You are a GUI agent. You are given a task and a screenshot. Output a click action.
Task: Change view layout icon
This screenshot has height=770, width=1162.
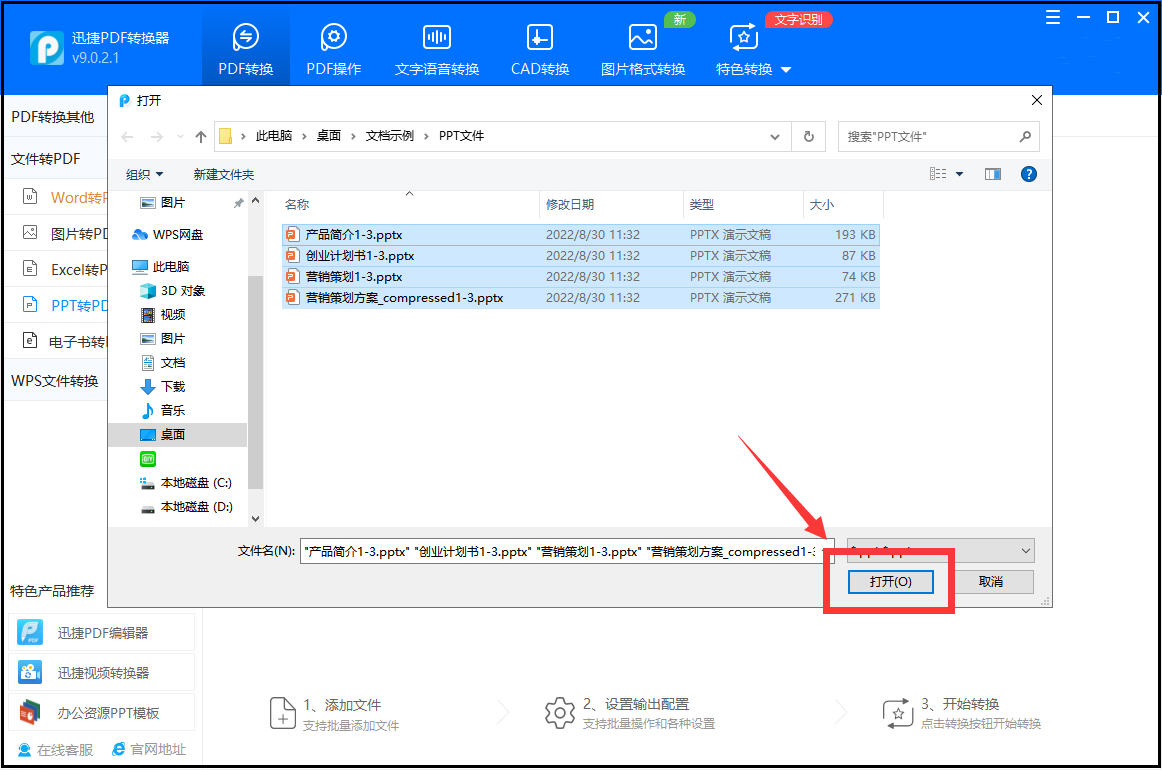coord(938,173)
